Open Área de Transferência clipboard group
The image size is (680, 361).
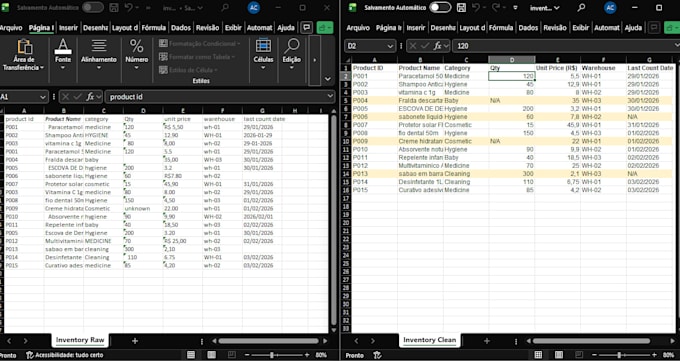[24, 55]
